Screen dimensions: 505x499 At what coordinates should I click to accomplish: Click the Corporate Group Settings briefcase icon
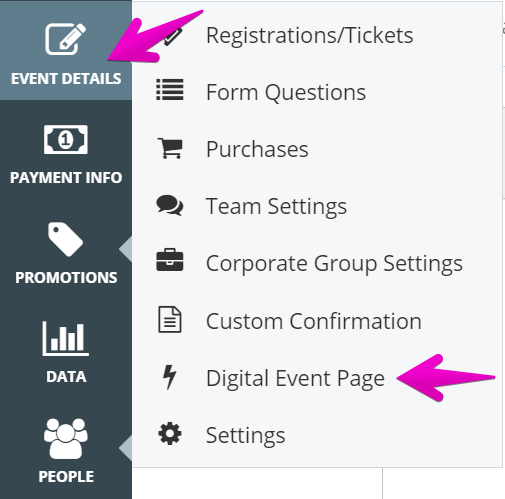pos(170,259)
